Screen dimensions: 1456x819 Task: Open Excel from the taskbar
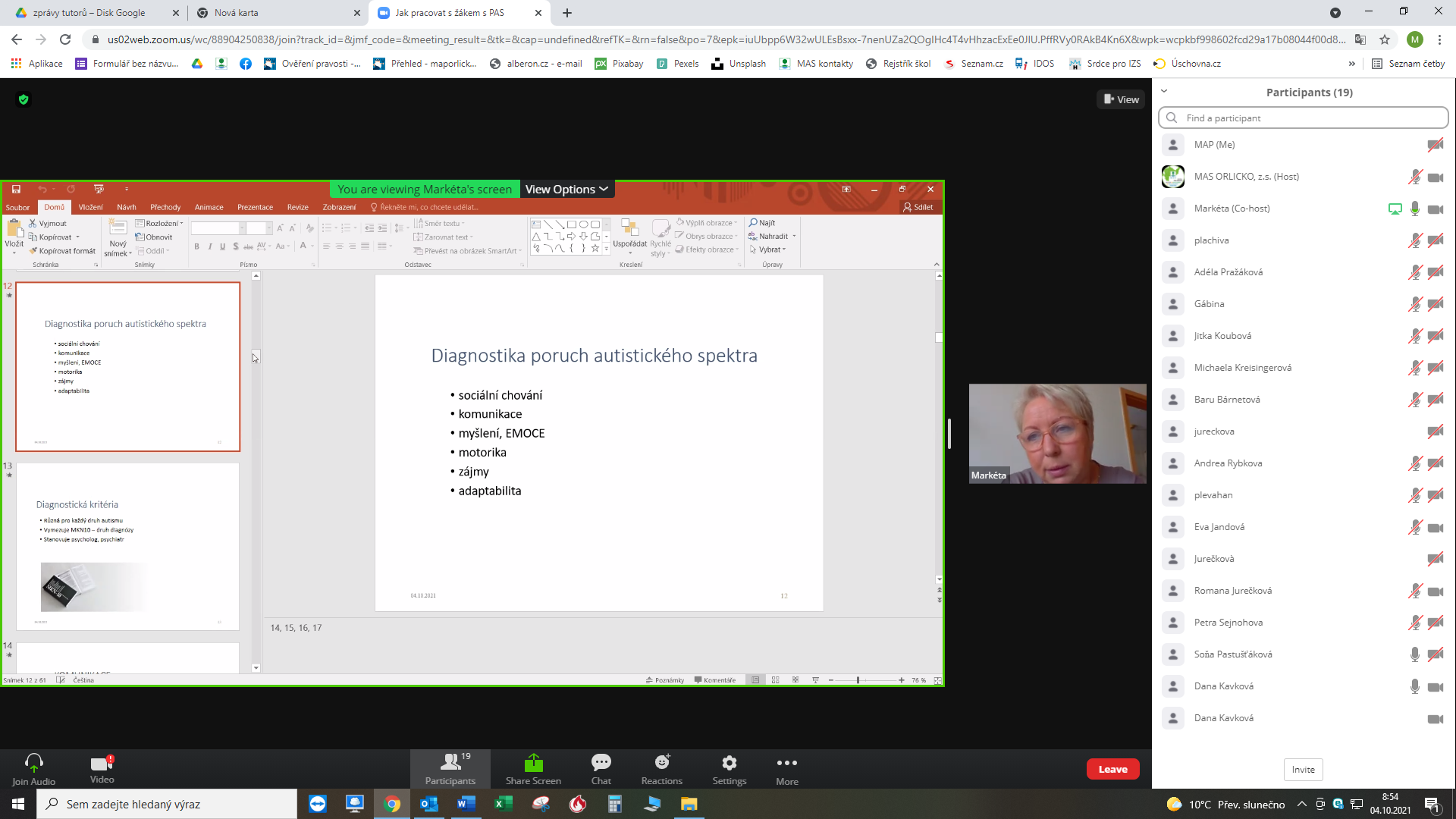pos(504,804)
